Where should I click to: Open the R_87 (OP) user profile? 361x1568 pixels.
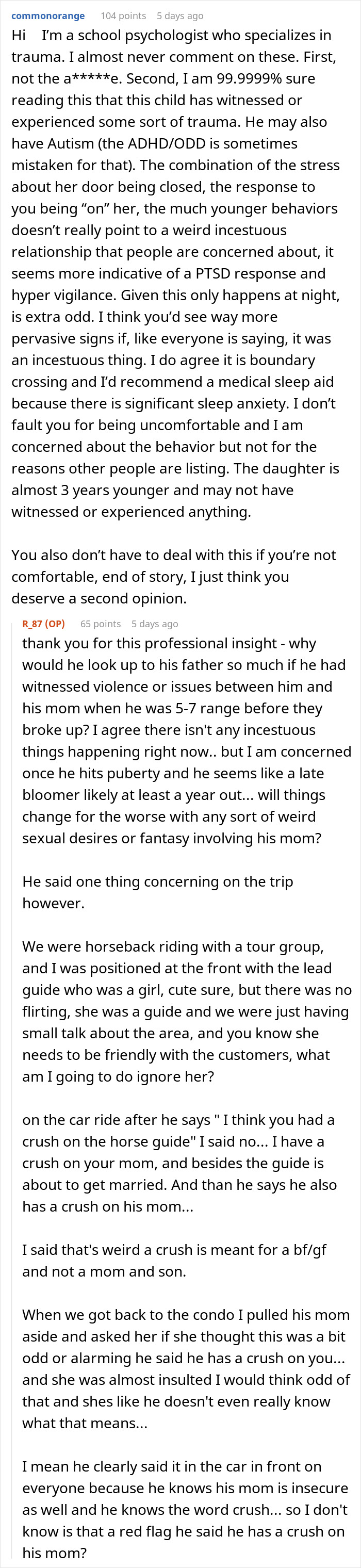(43, 624)
